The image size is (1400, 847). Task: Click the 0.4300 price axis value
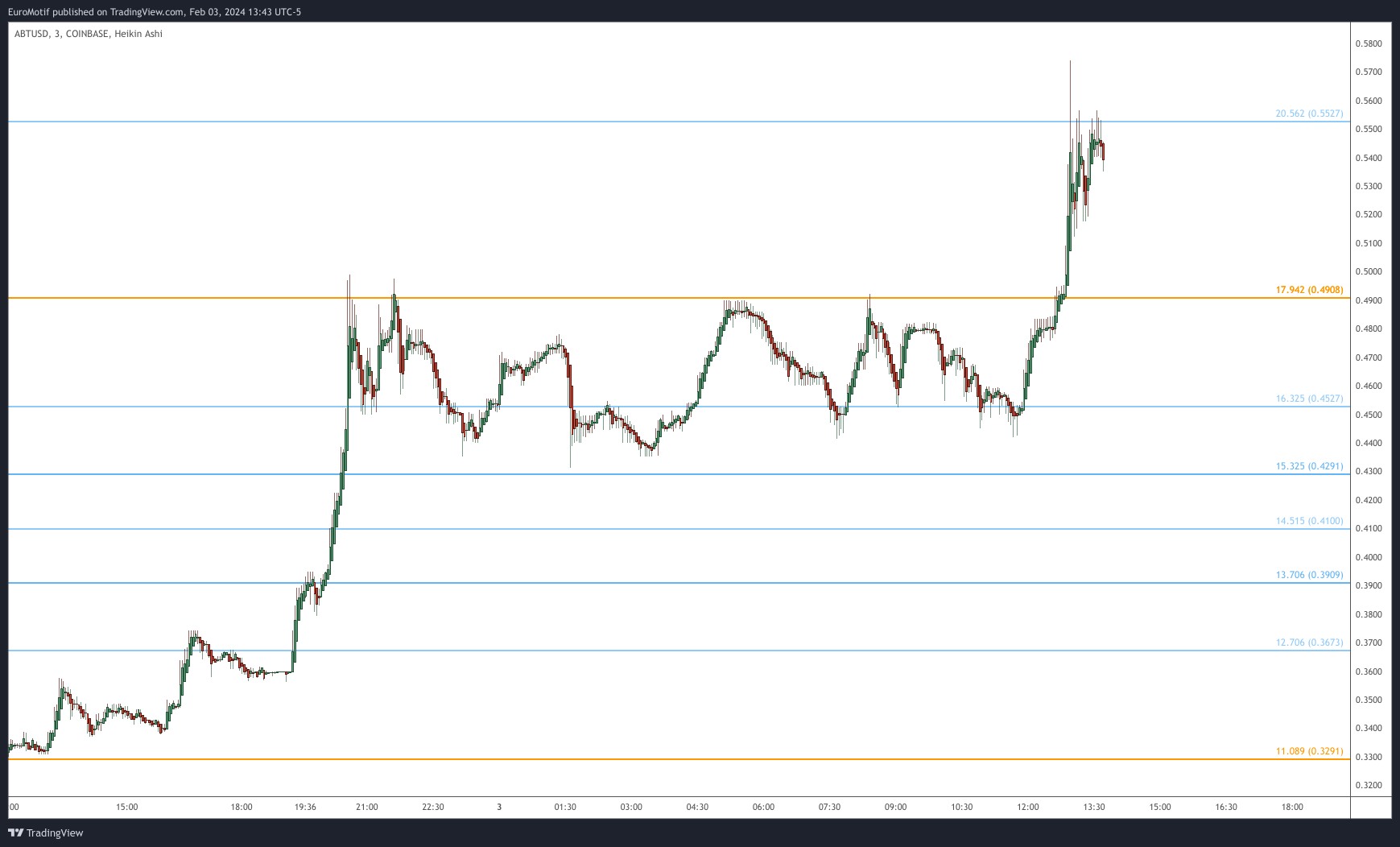(1369, 471)
